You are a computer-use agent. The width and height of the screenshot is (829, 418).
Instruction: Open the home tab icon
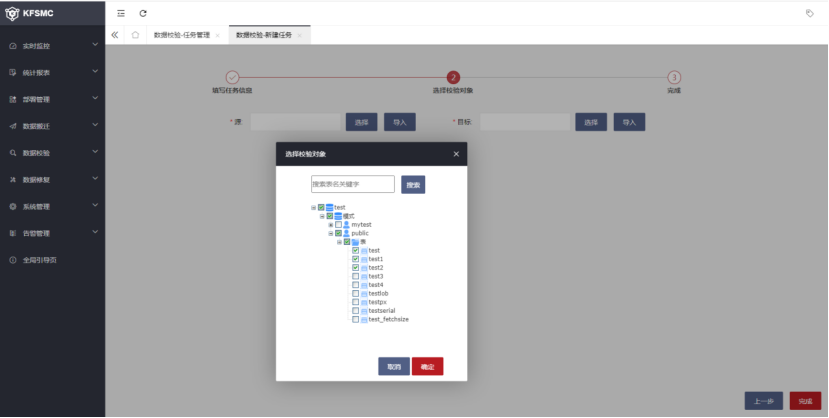tap(135, 35)
